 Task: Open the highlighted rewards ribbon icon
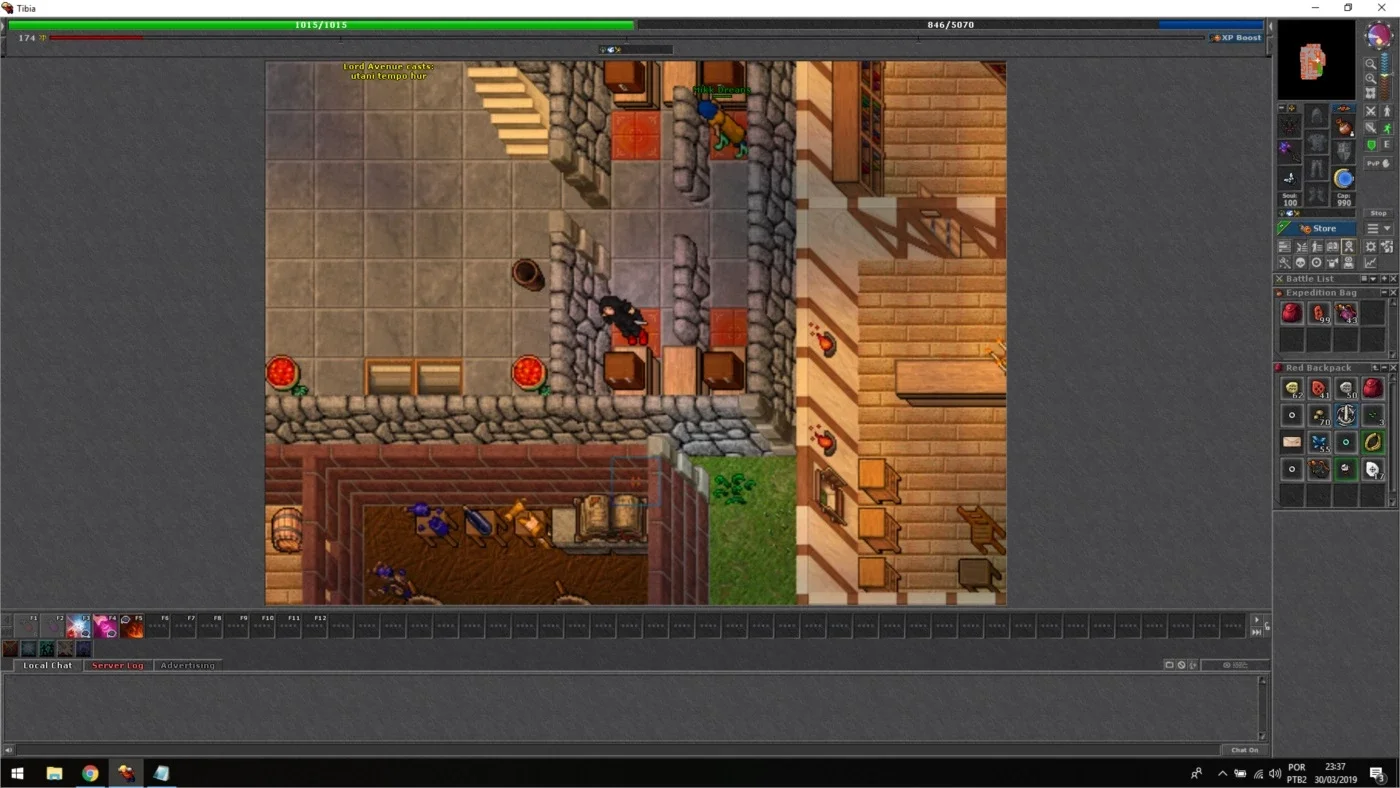1349,247
